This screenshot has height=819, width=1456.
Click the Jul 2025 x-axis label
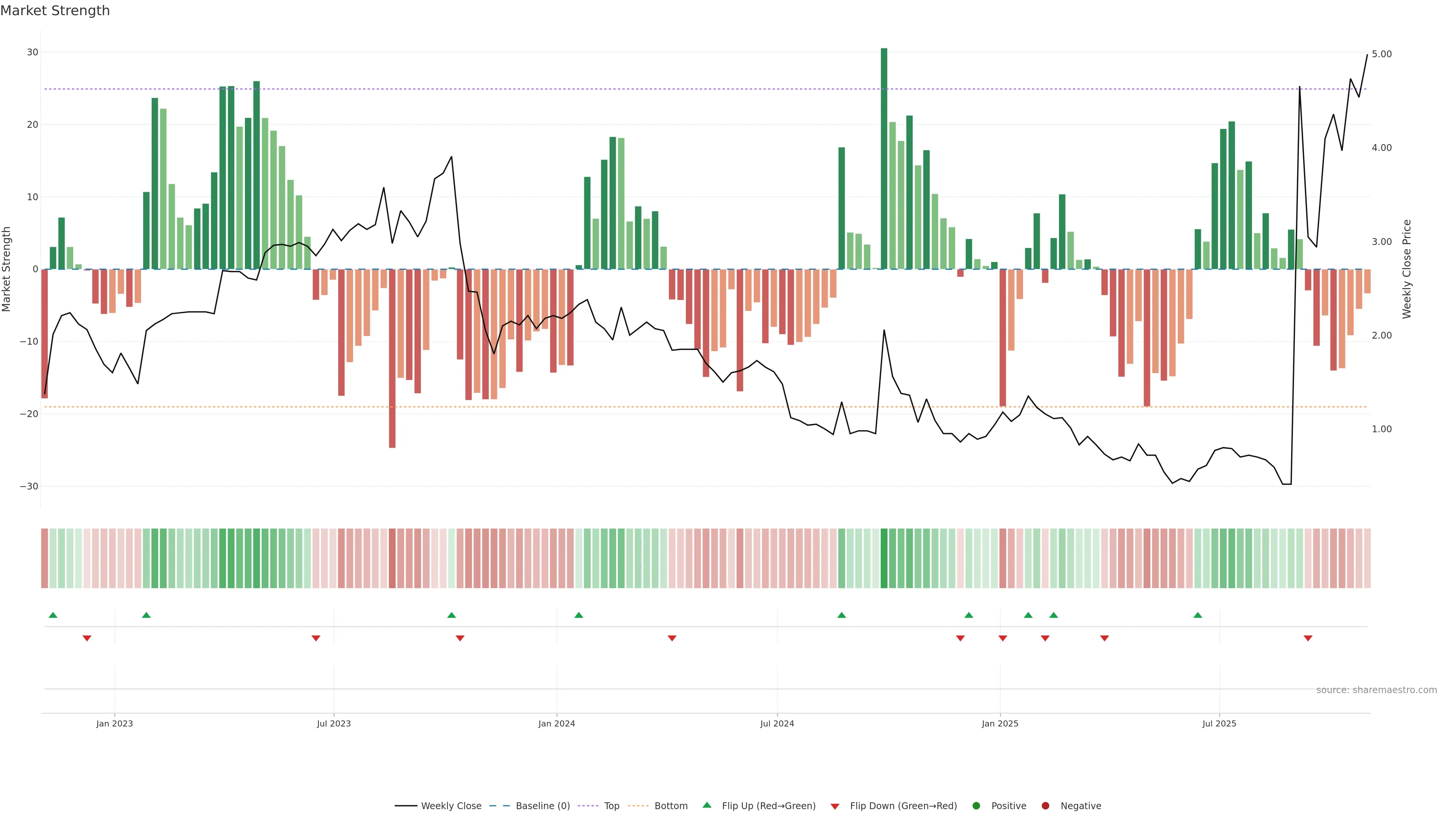point(1219,723)
